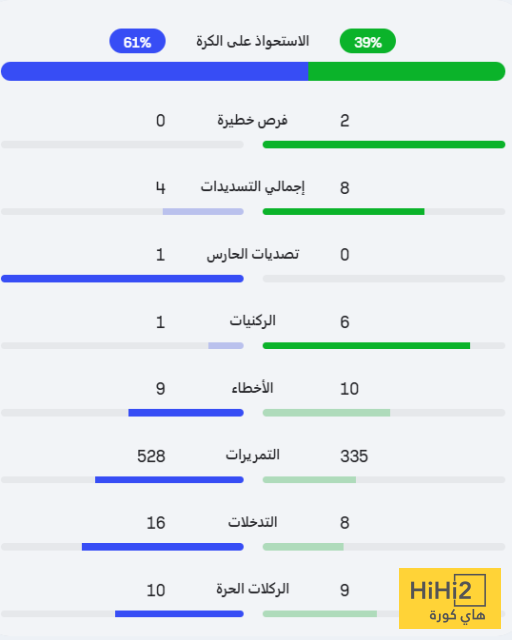Click the الأخطاء stat label

click(252, 388)
